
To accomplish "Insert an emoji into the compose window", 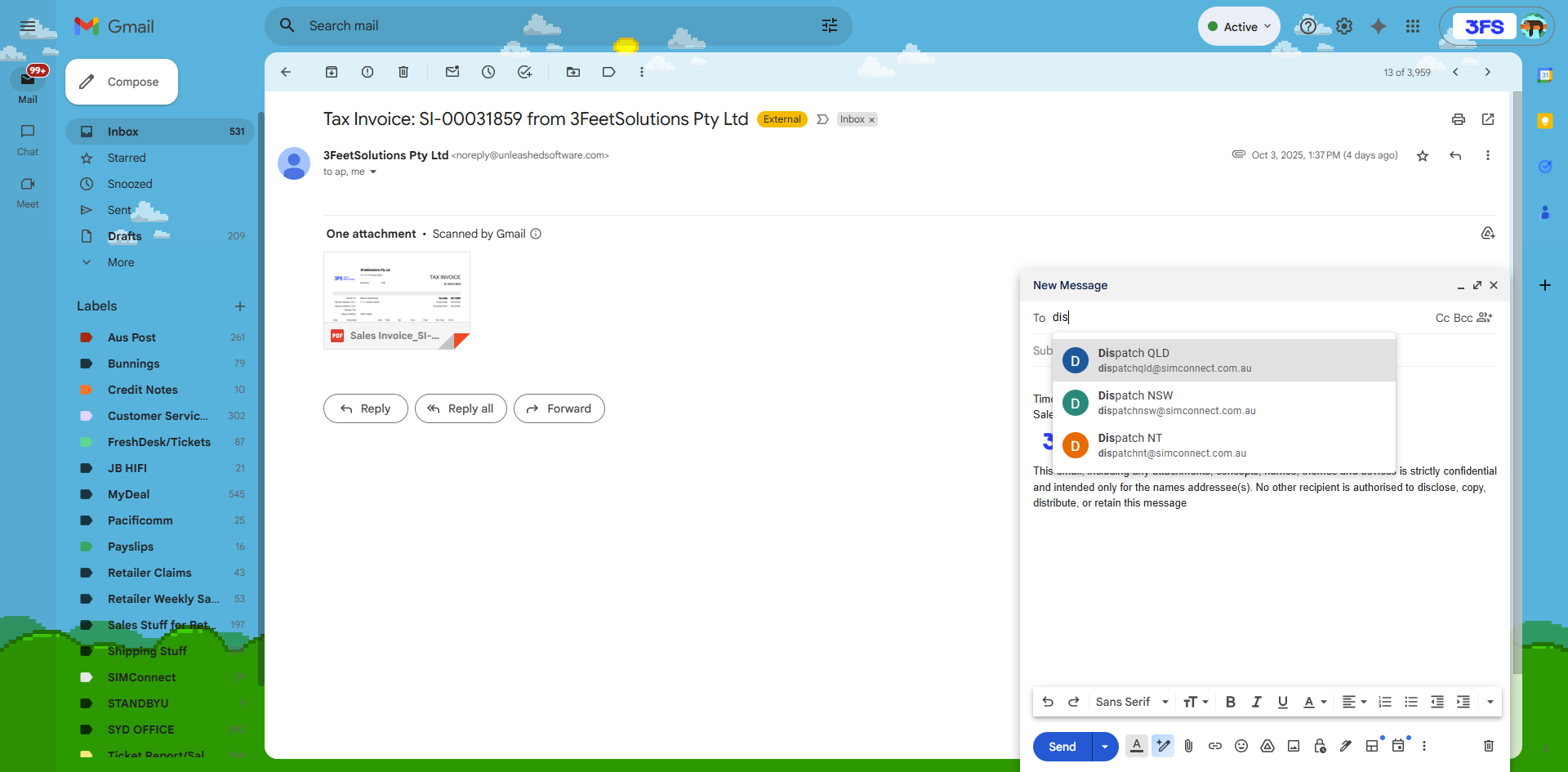I will 1241,746.
